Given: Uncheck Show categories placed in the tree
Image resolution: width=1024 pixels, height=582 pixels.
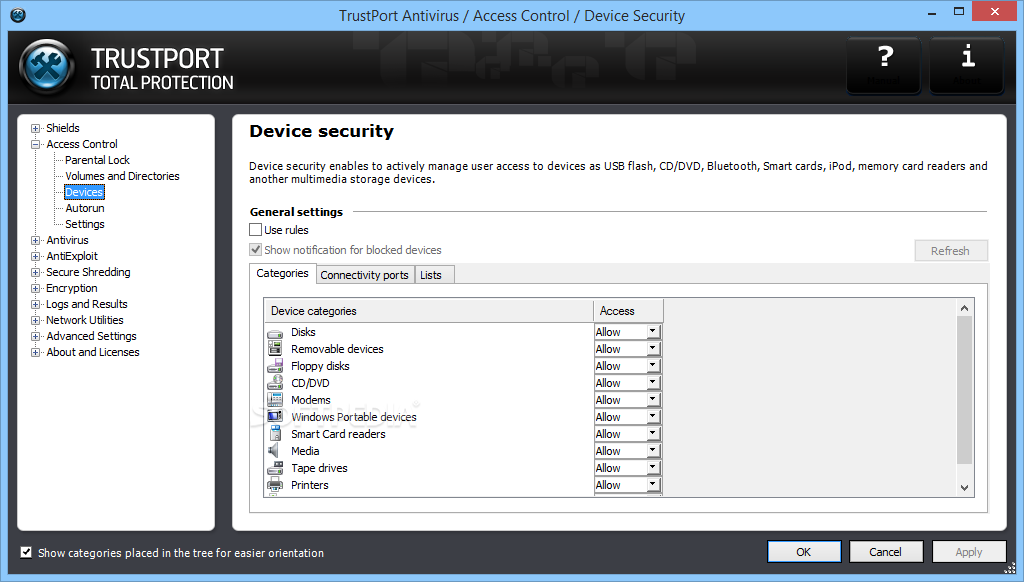Looking at the screenshot, I should [26, 553].
